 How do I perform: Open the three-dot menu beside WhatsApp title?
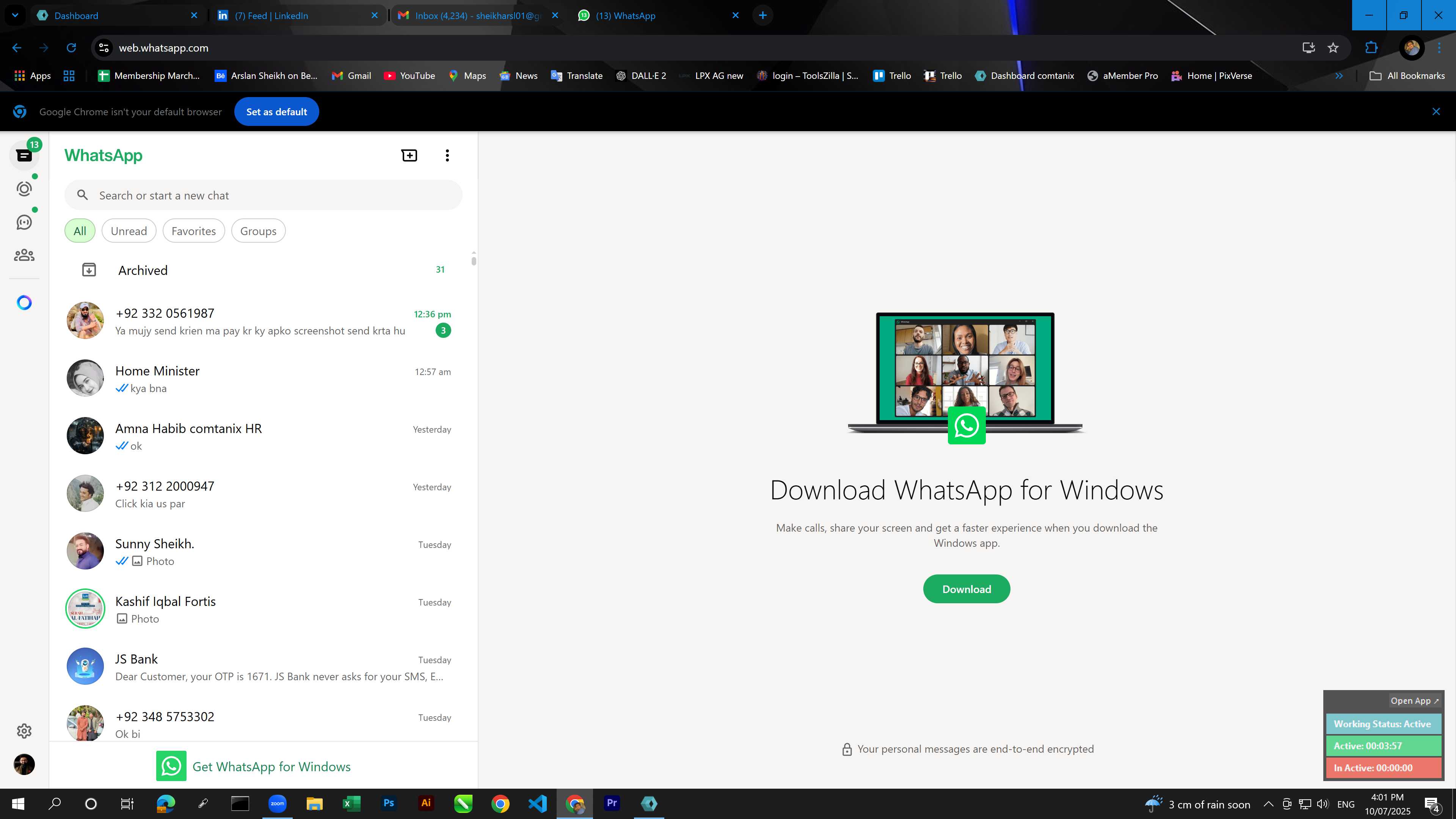point(447,155)
